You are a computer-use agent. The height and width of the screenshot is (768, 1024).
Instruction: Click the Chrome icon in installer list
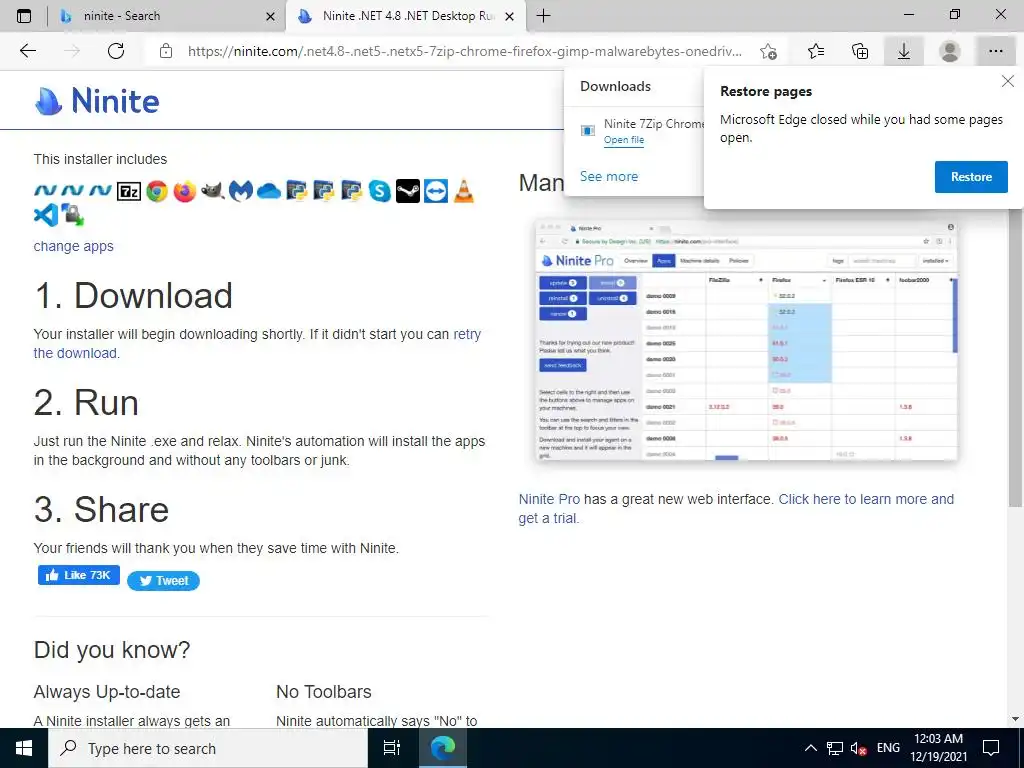pos(157,191)
